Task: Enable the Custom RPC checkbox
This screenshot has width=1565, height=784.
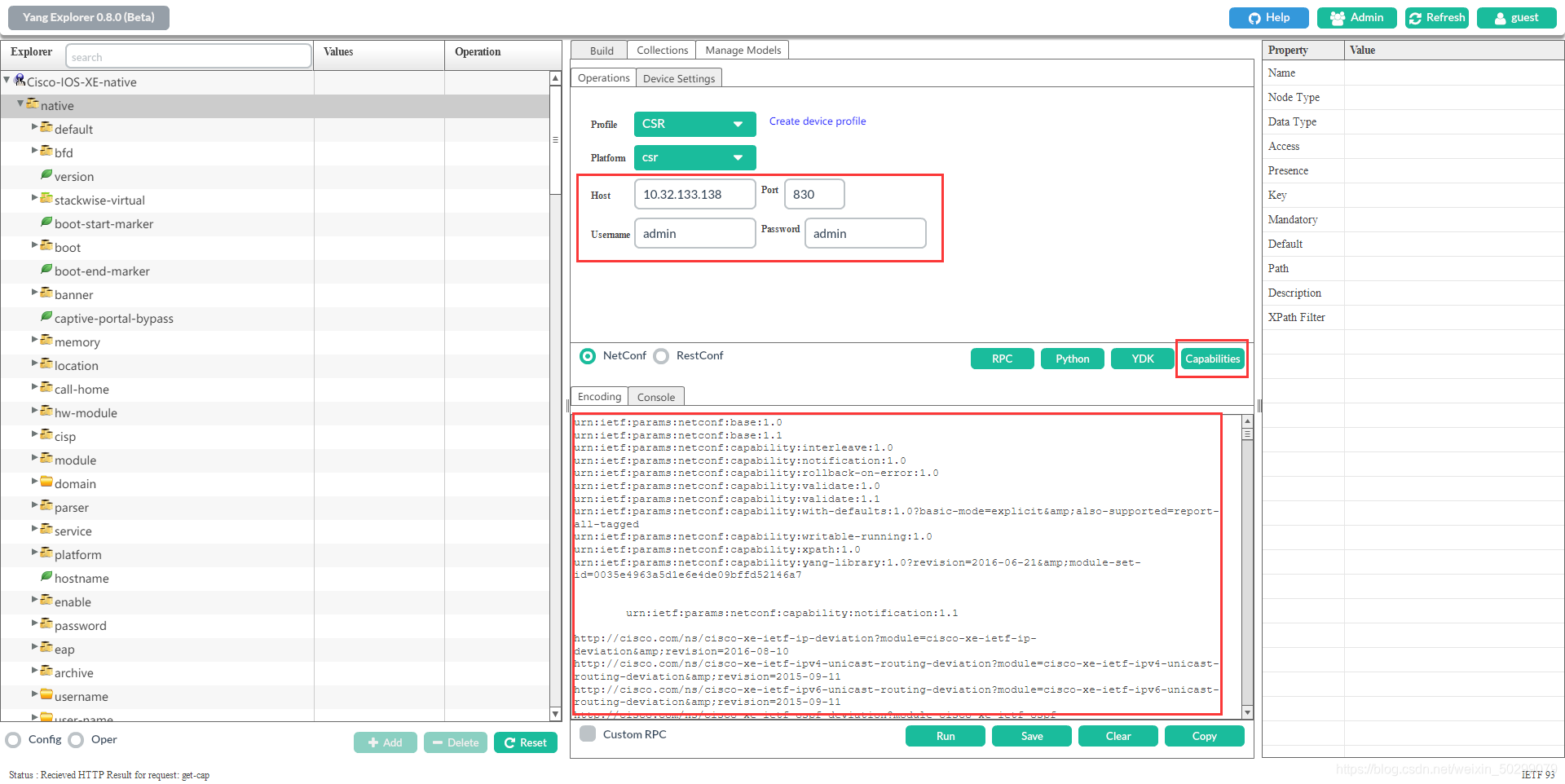Action: coord(587,733)
